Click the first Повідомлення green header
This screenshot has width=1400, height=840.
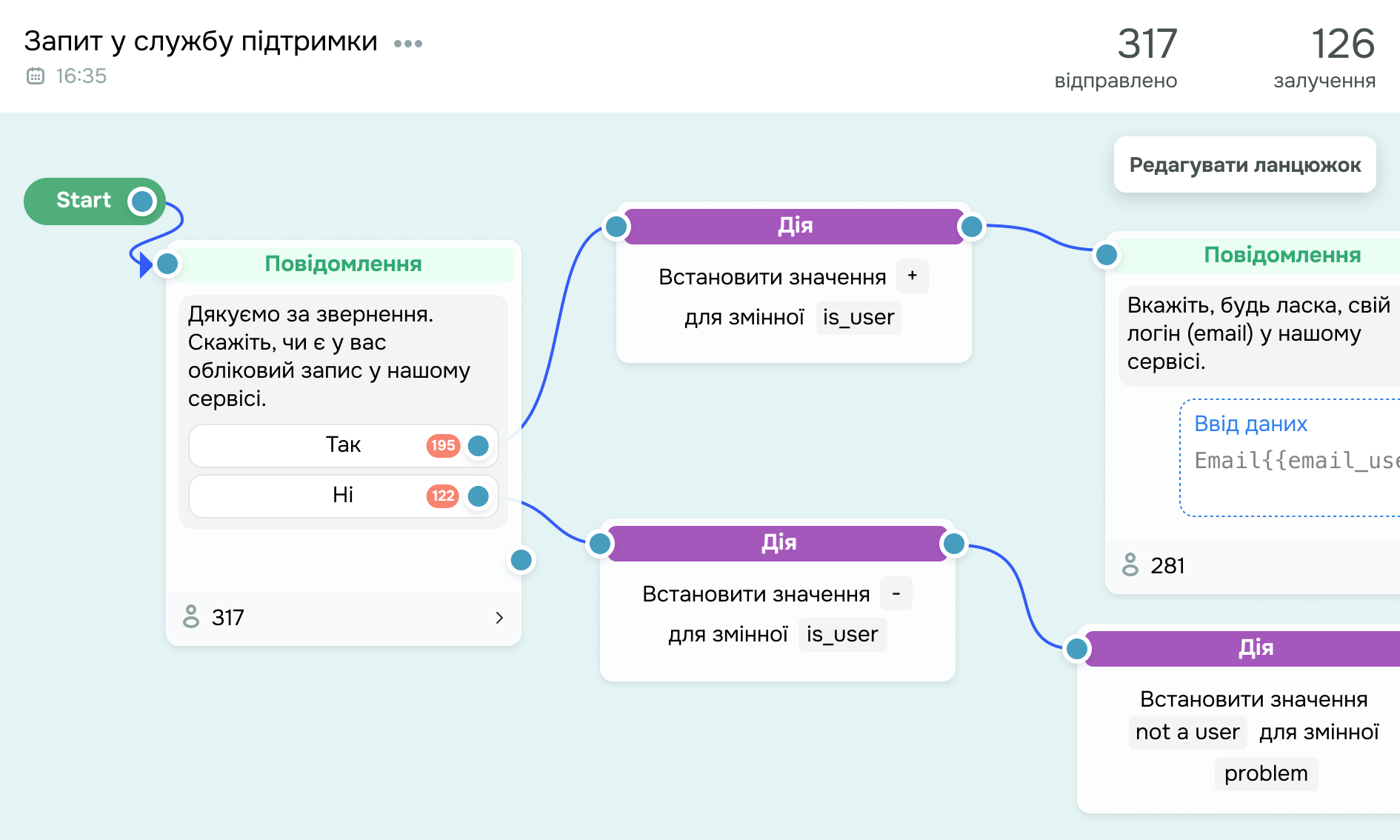pos(344,264)
